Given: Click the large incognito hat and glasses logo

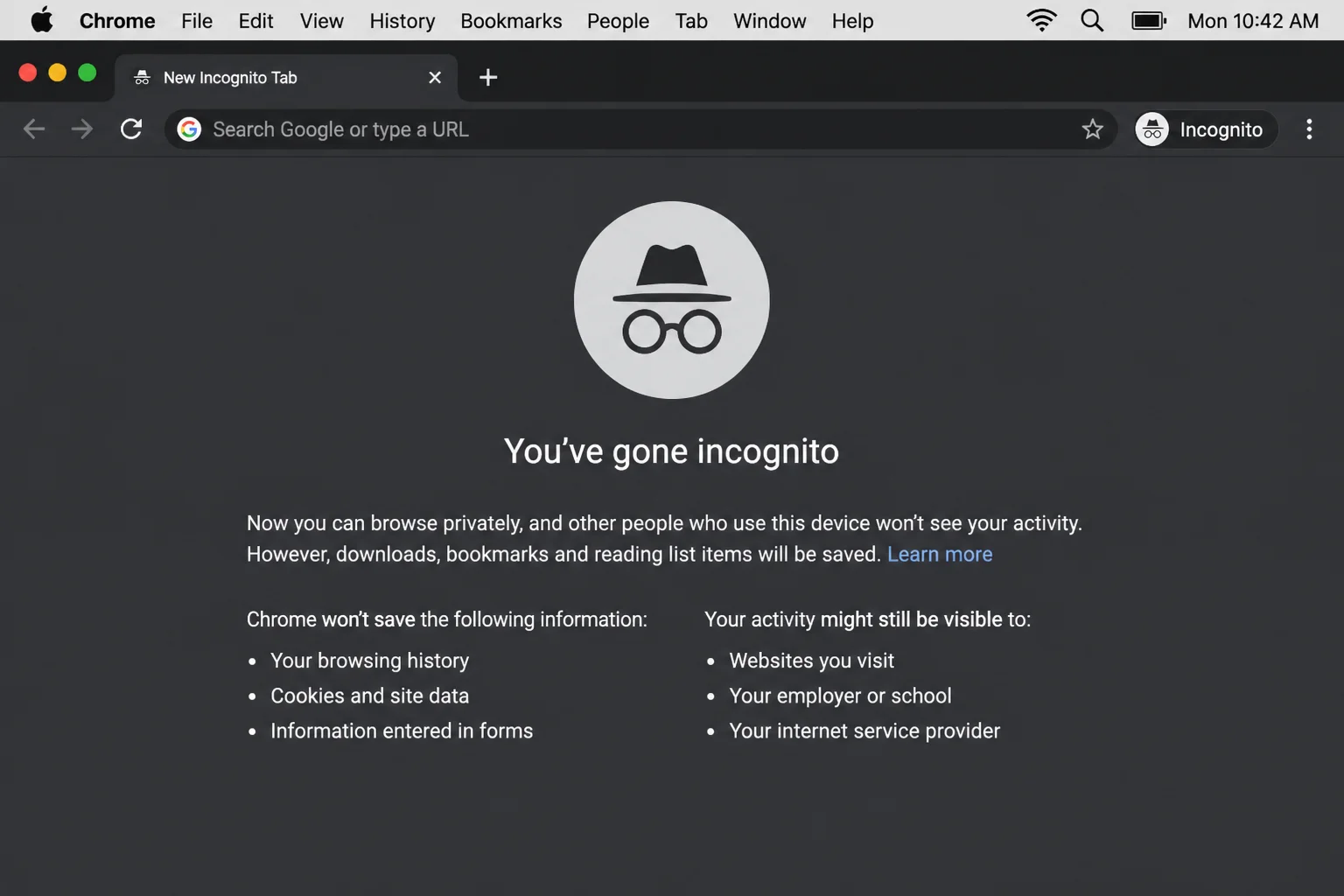Looking at the screenshot, I should (x=672, y=300).
